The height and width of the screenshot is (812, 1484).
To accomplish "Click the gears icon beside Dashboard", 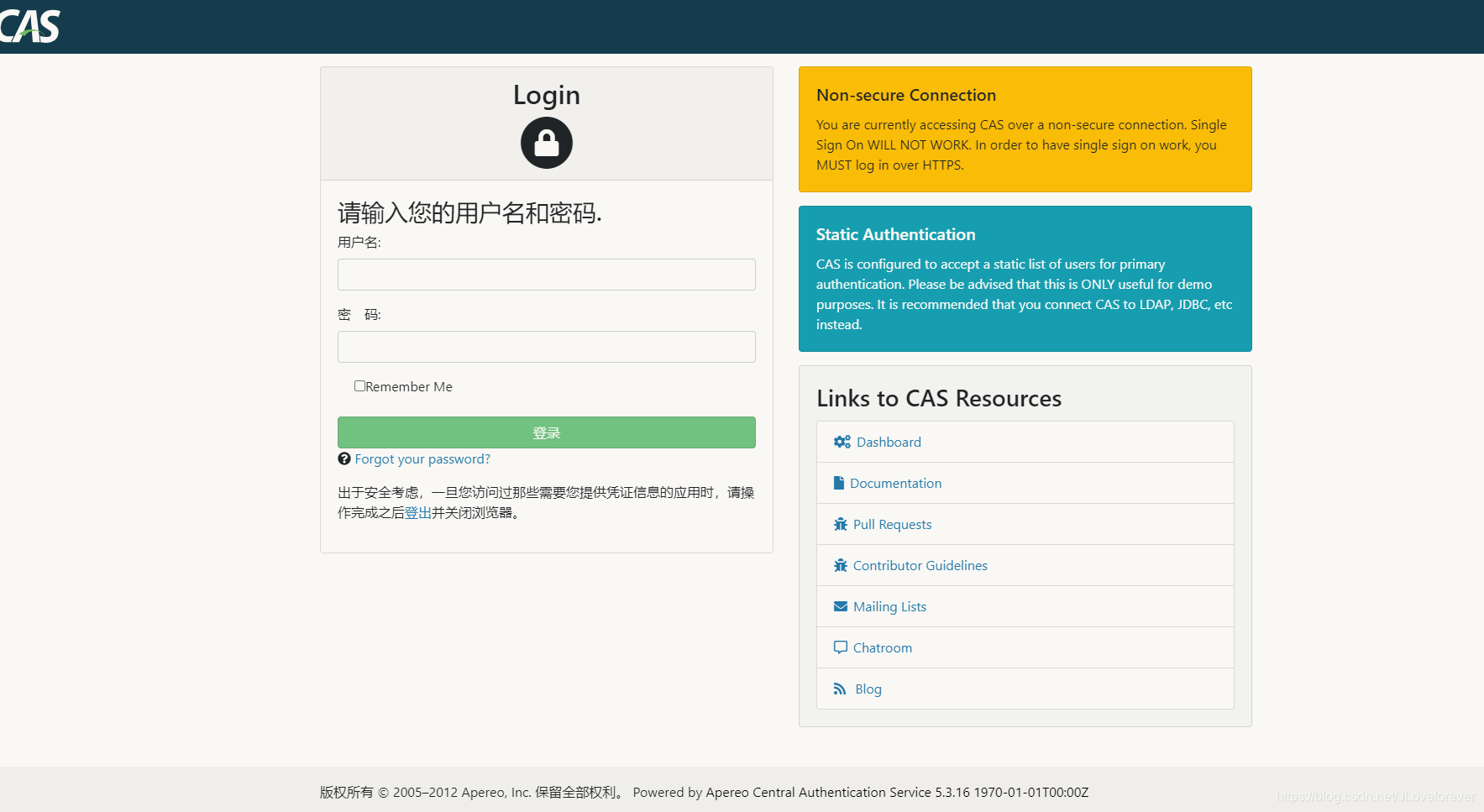I will (x=842, y=442).
